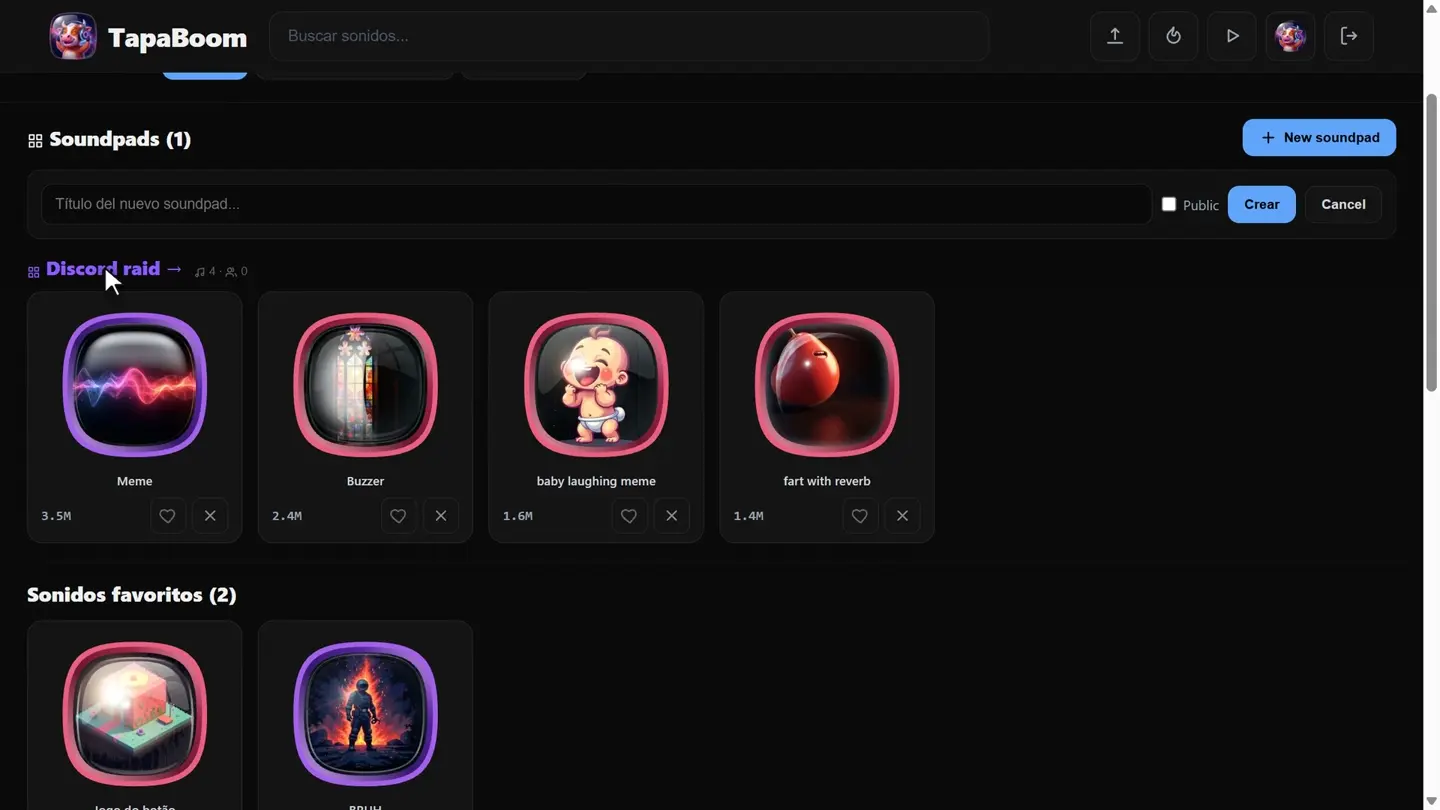Open the upload sound icon
The height and width of the screenshot is (810, 1440).
1115,36
